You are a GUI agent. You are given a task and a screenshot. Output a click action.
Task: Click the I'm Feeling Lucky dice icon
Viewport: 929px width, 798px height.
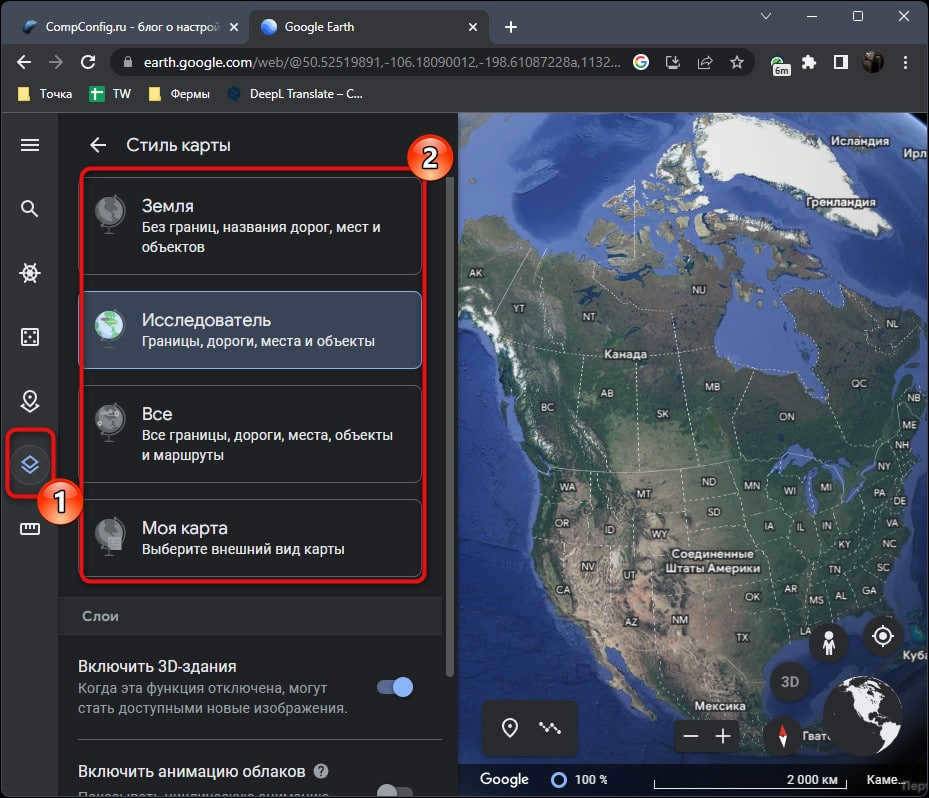(x=30, y=336)
